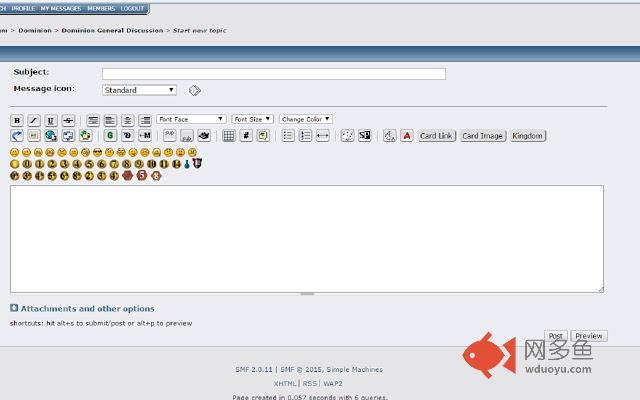Insert coin icon showing 0
Screen dimensions: 640x400
[27, 164]
